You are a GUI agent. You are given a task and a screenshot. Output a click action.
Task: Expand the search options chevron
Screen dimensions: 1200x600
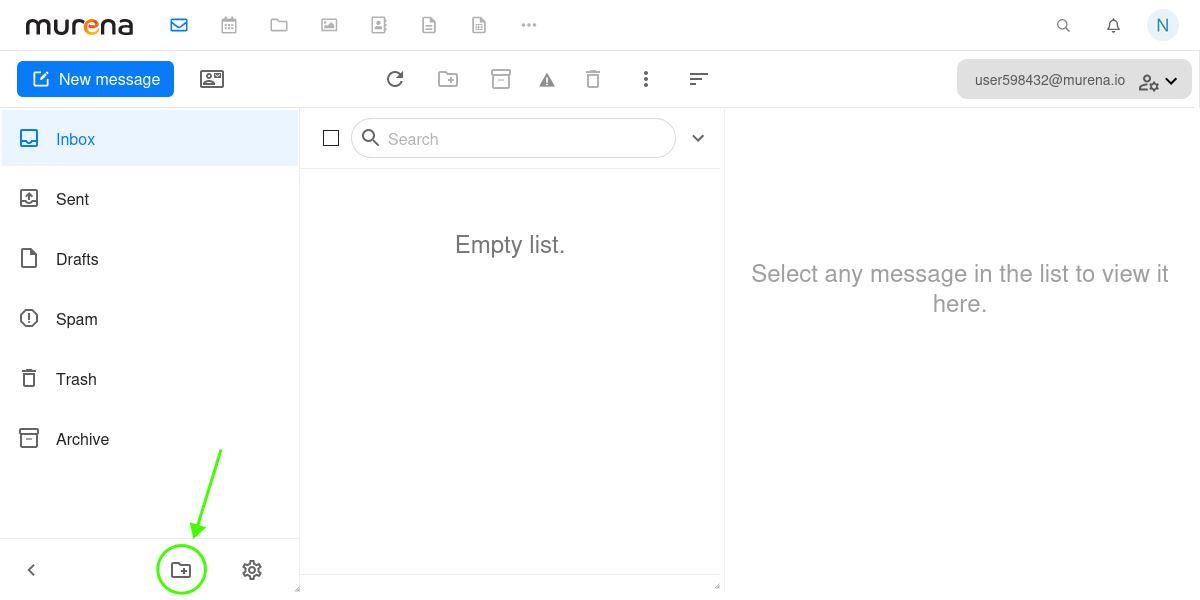[698, 138]
